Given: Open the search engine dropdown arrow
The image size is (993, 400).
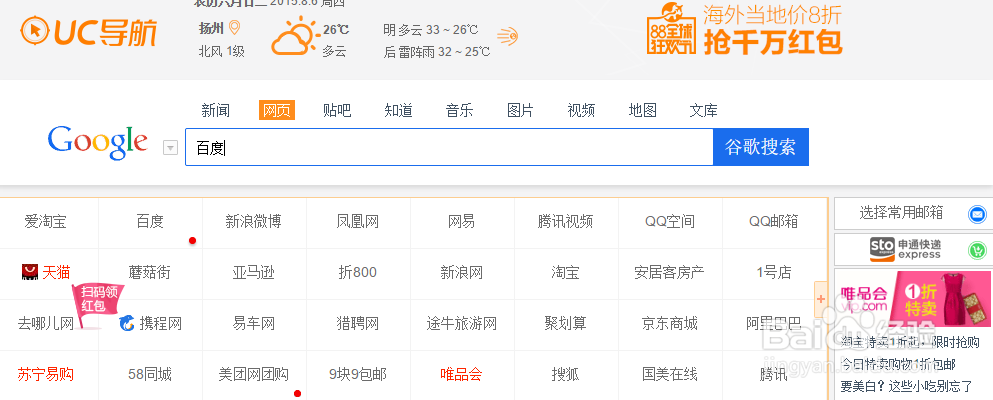Looking at the screenshot, I should 170,147.
